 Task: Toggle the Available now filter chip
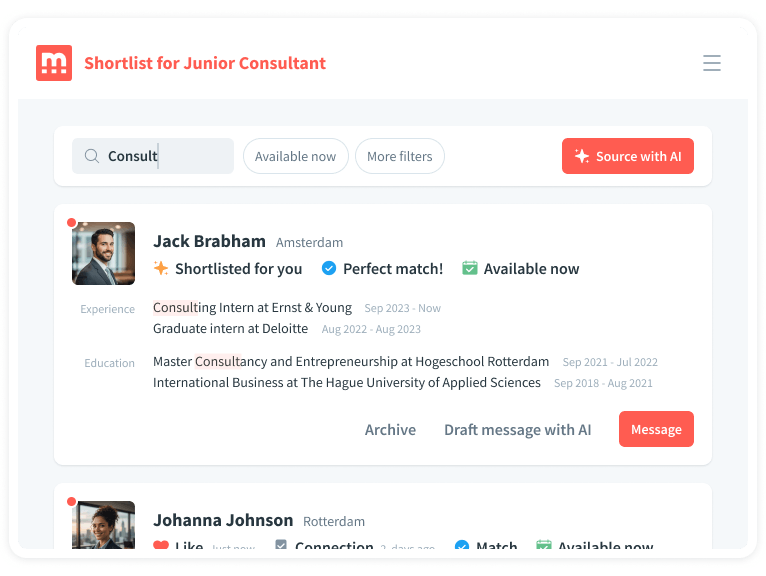click(295, 156)
